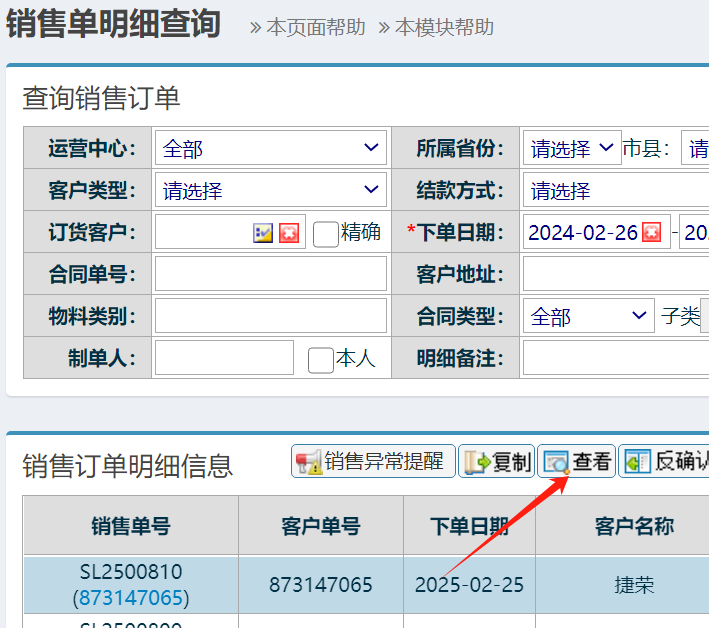Enable the 精确 exact match checkbox
Image resolution: width=709 pixels, height=628 pixels.
pyautogui.click(x=325, y=234)
